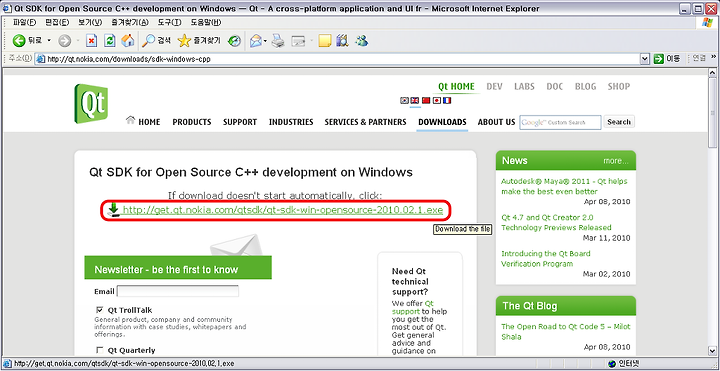Go to the browser Home page icon

pyautogui.click(x=128, y=41)
